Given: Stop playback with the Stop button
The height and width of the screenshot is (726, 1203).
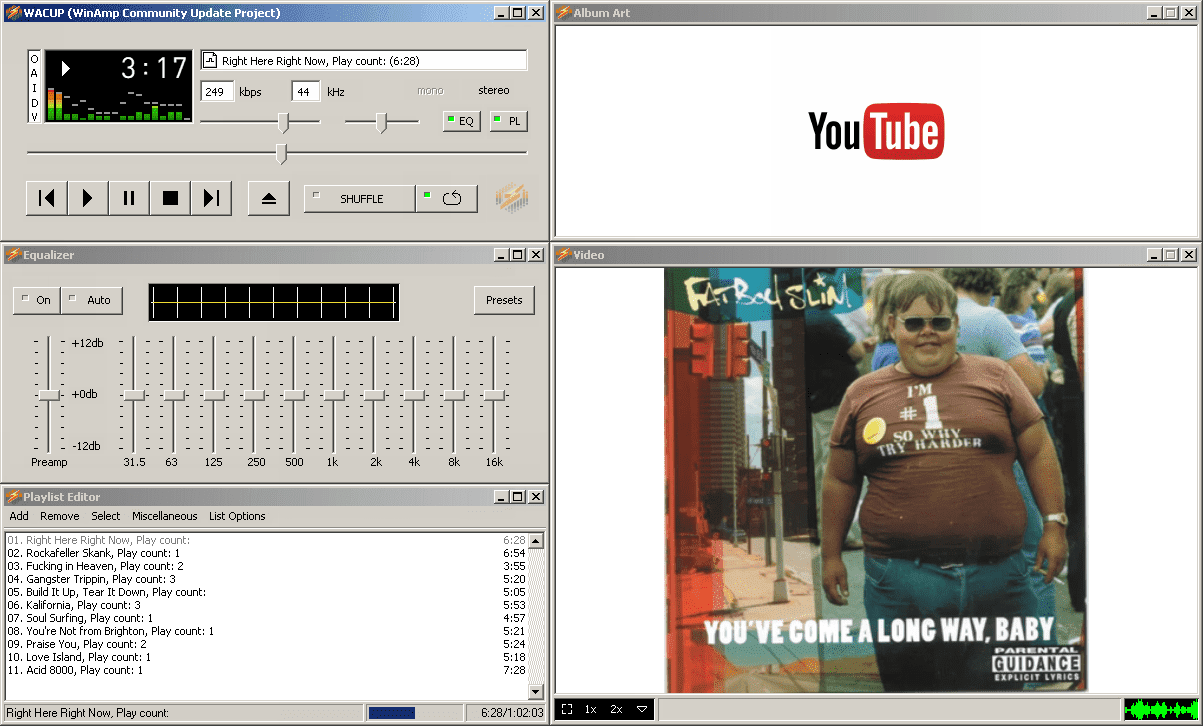Looking at the screenshot, I should (x=170, y=198).
